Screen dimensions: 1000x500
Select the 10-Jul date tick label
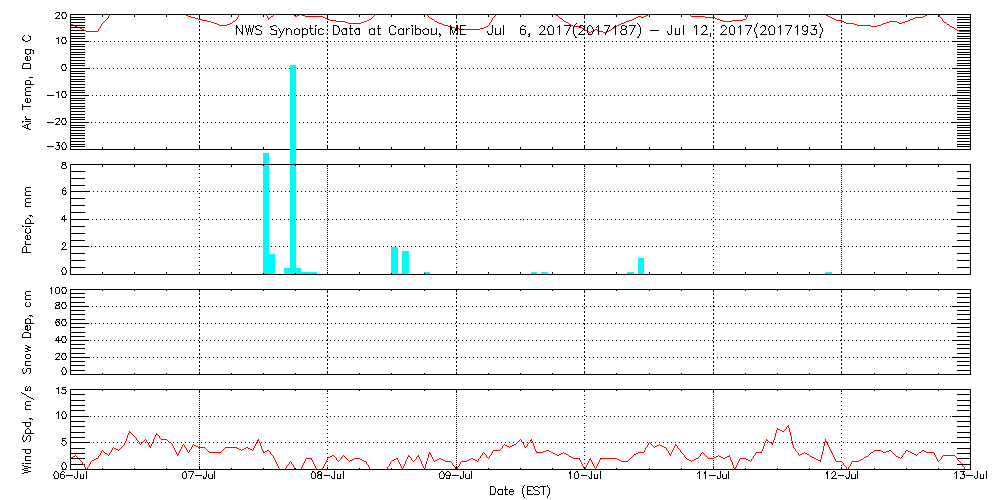pos(585,478)
